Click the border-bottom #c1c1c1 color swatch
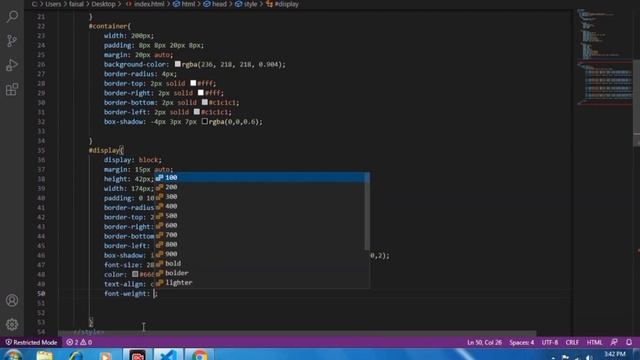640x360 pixels. pyautogui.click(x=204, y=102)
